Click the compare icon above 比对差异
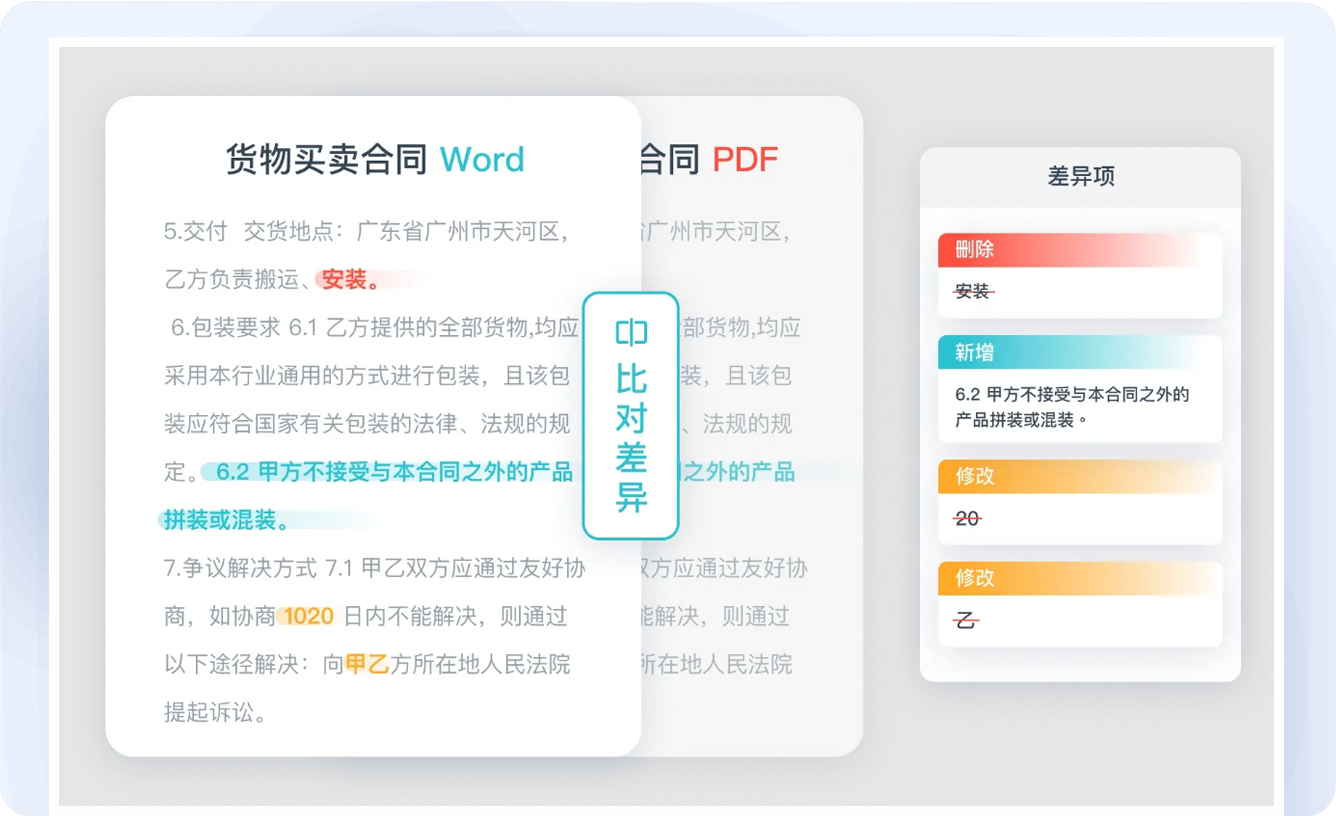 631,332
